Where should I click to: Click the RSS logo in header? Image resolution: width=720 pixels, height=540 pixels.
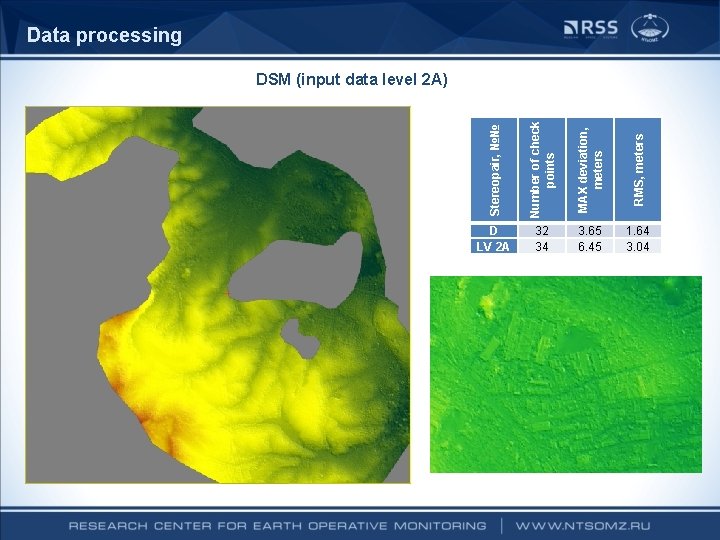tap(591, 28)
